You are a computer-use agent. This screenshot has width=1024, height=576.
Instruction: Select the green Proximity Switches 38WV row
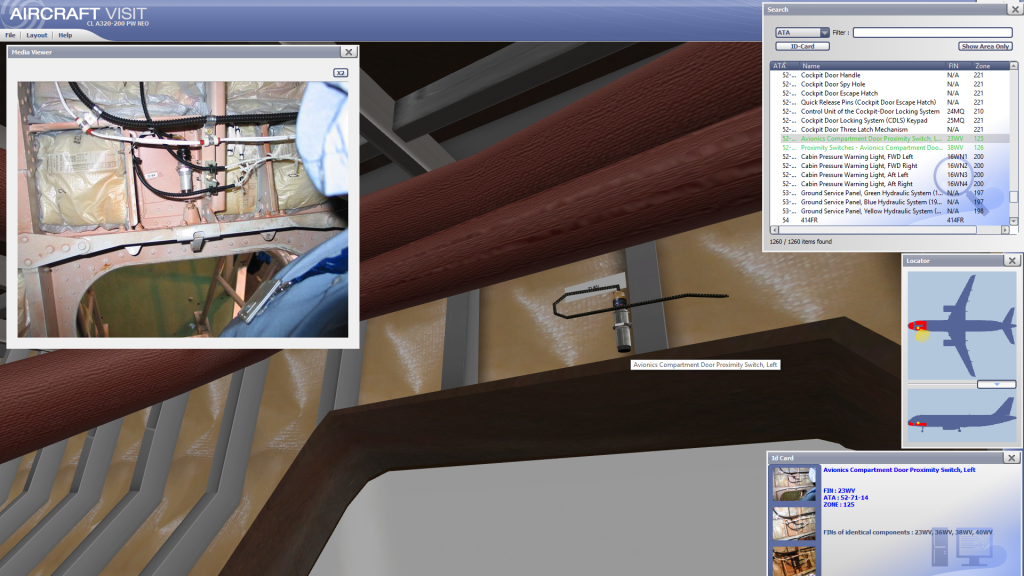(889, 148)
